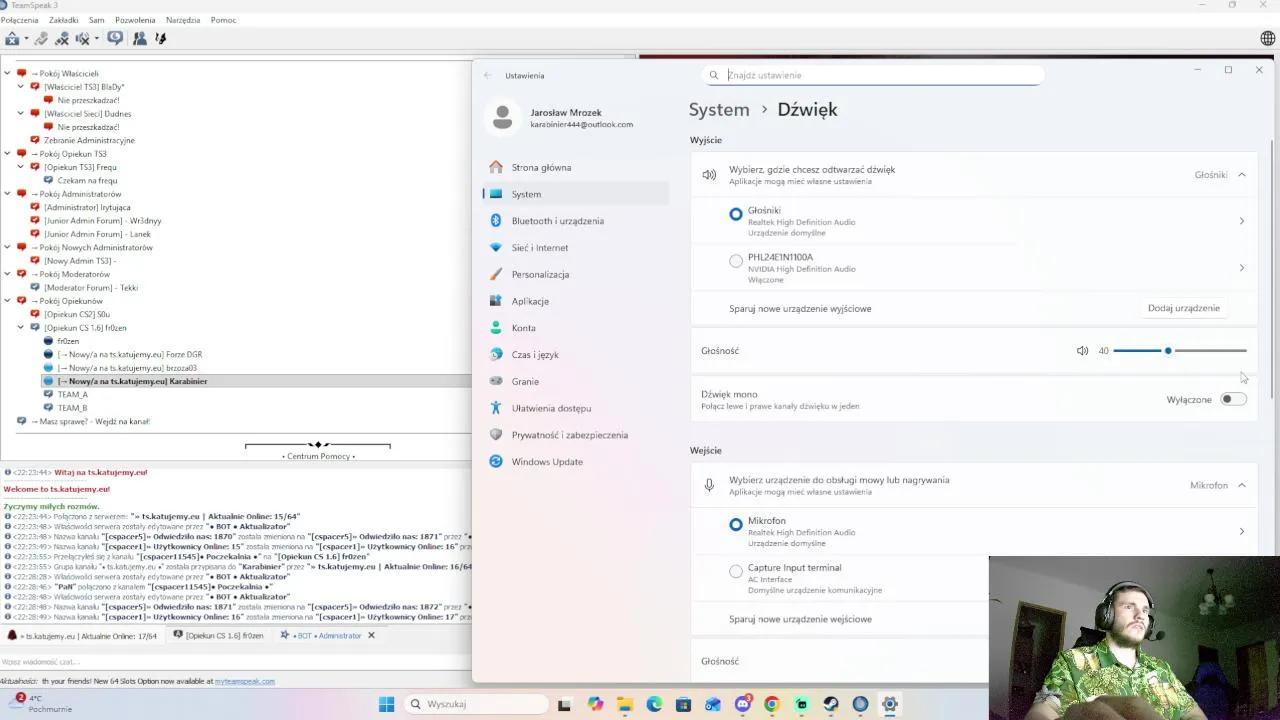Viewport: 1280px width, 720px height.
Task: Click the user avatar of Jarosław Mrozek
Action: point(503,118)
